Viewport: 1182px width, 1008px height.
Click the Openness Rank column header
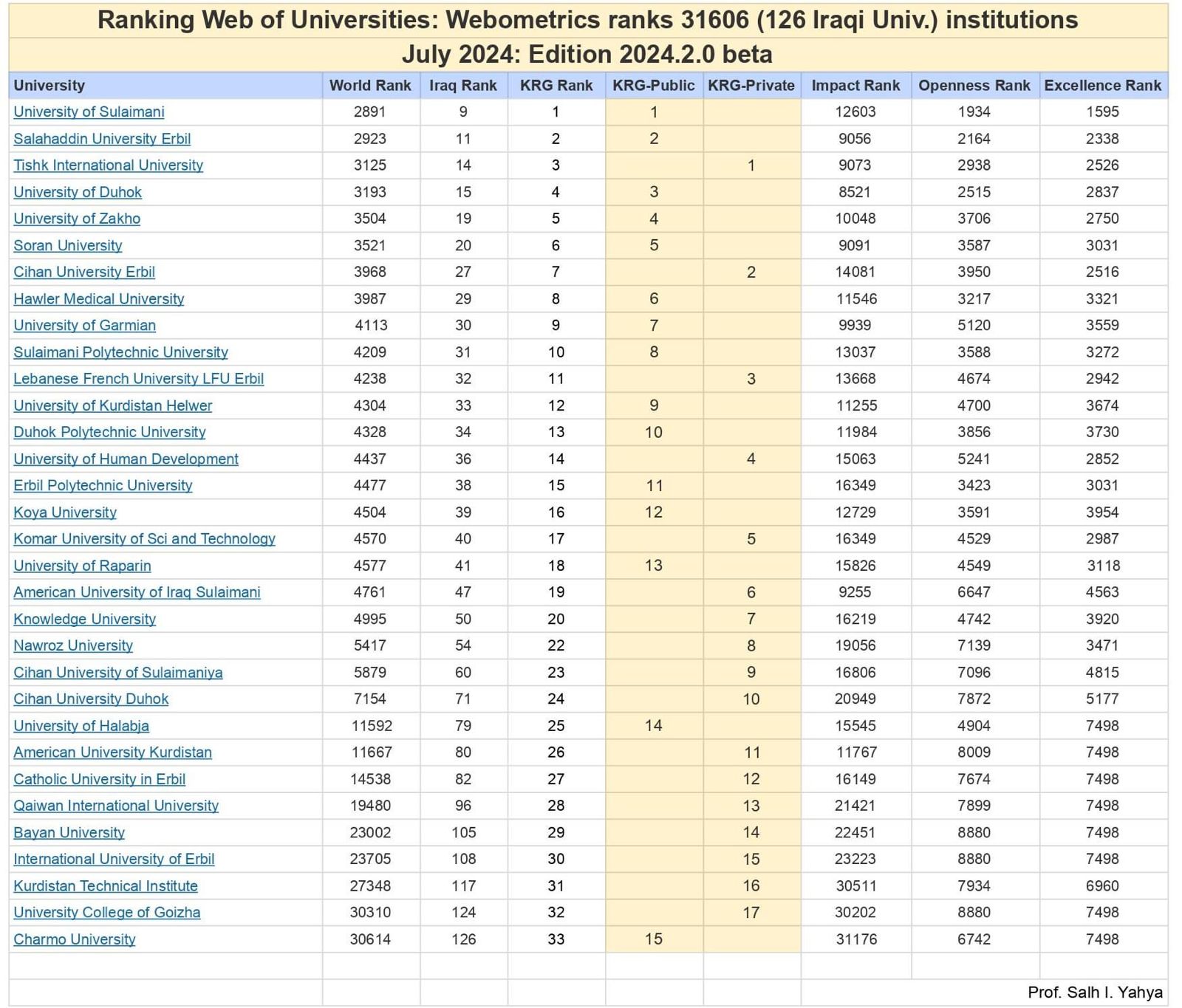point(974,86)
